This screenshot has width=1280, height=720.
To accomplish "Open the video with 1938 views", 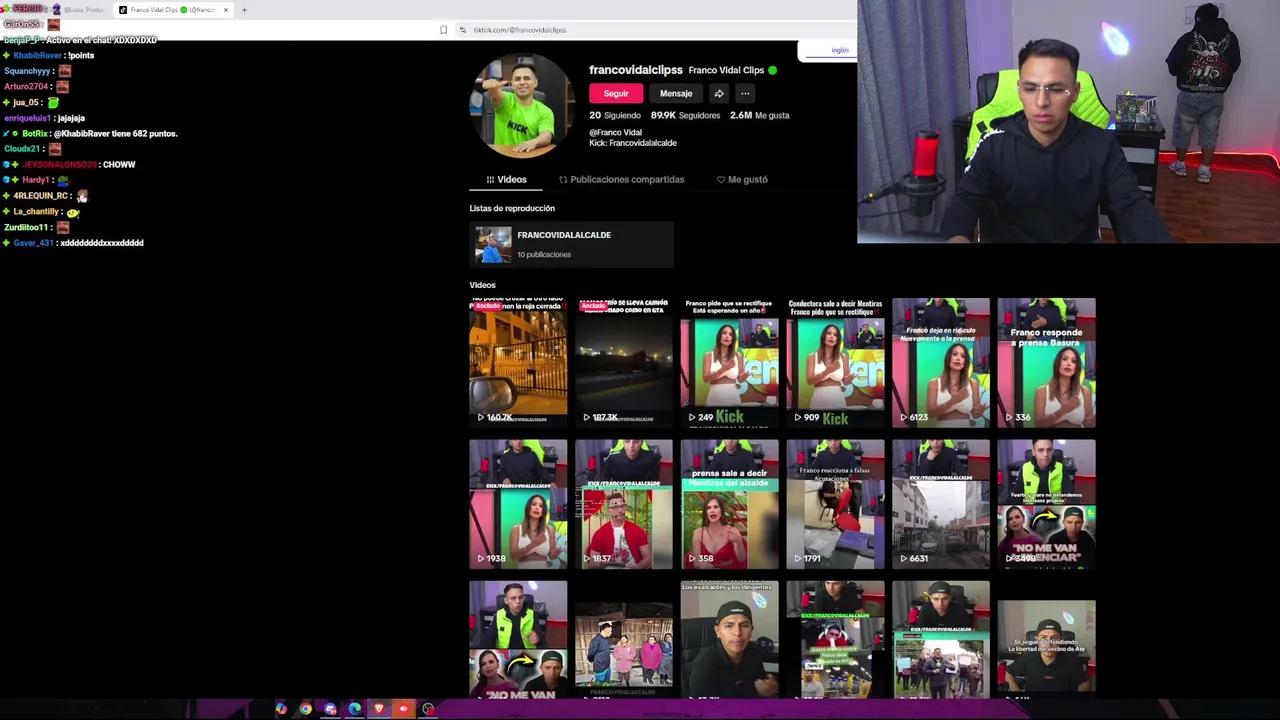I will coord(518,504).
